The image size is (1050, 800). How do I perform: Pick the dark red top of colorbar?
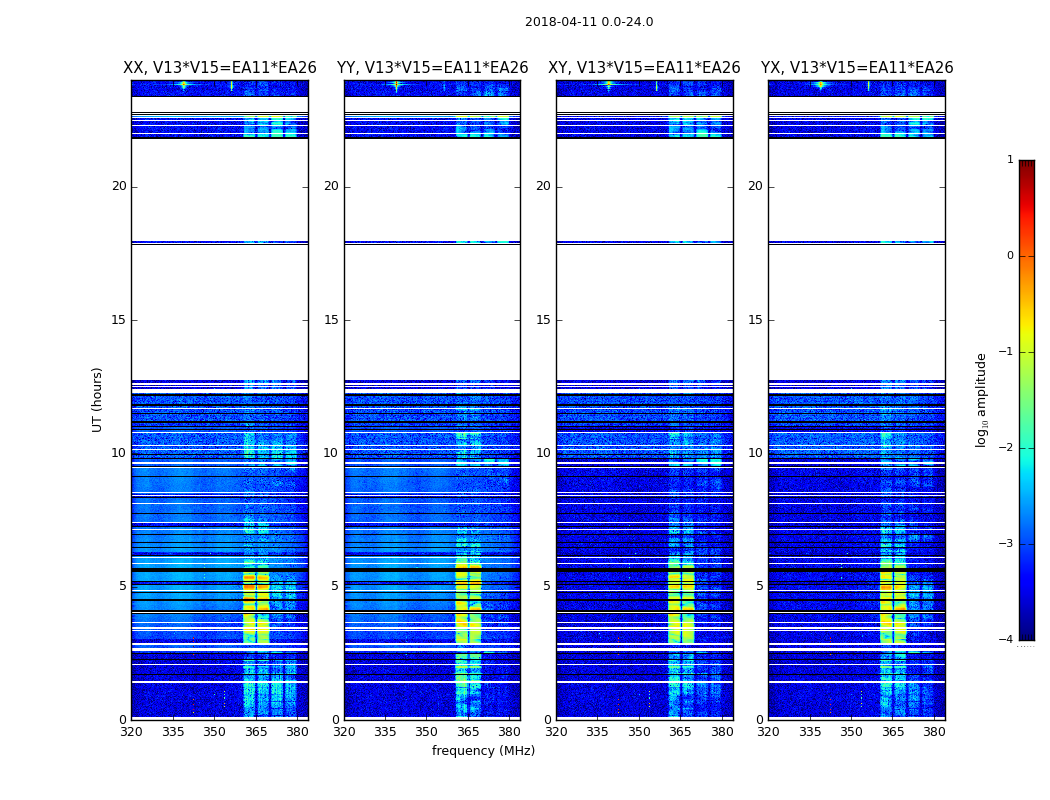point(1026,166)
